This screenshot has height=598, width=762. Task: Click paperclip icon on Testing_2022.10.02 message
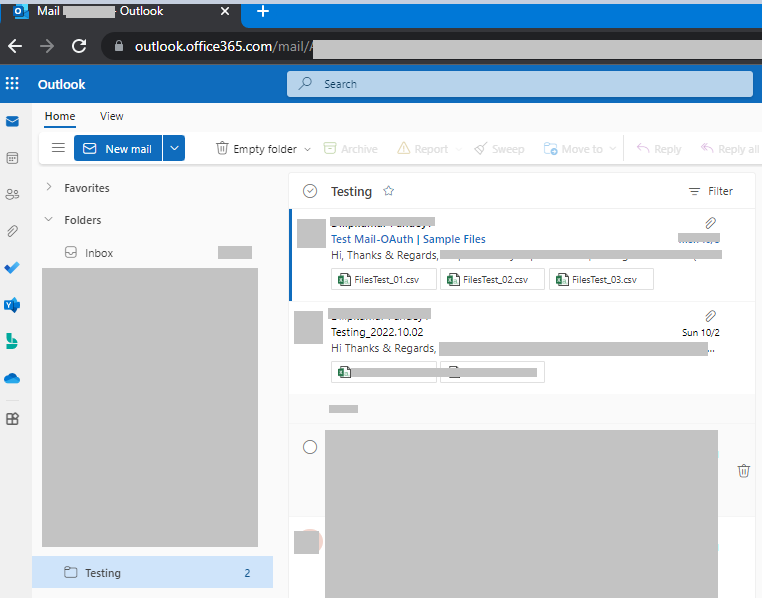710,316
